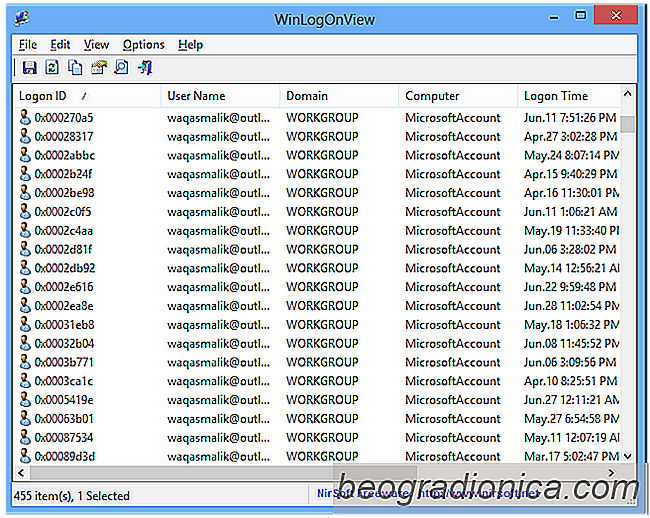Screen dimensions: 650x518
Task: Minimize the WinLogOnView window
Action: (553, 18)
